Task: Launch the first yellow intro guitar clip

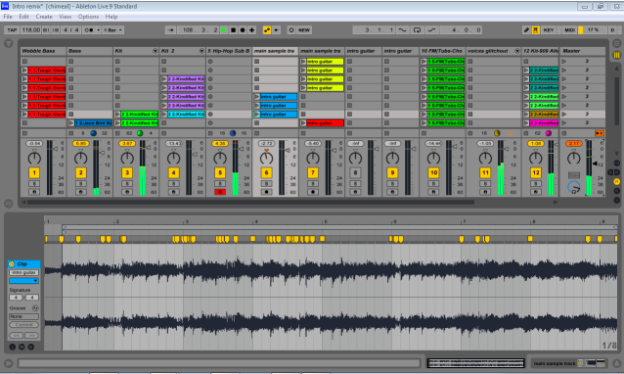Action: [x=303, y=61]
